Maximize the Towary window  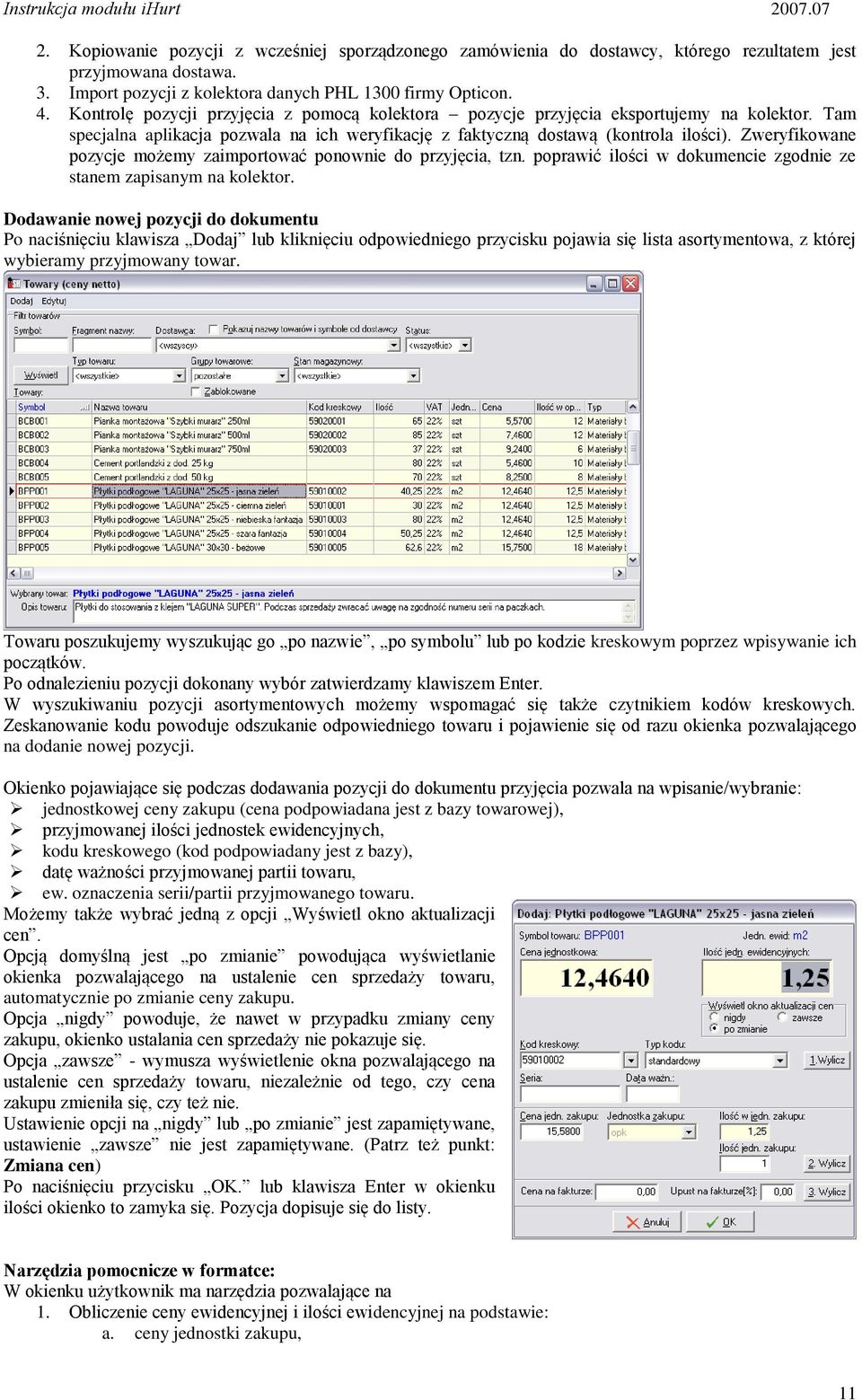(612, 284)
